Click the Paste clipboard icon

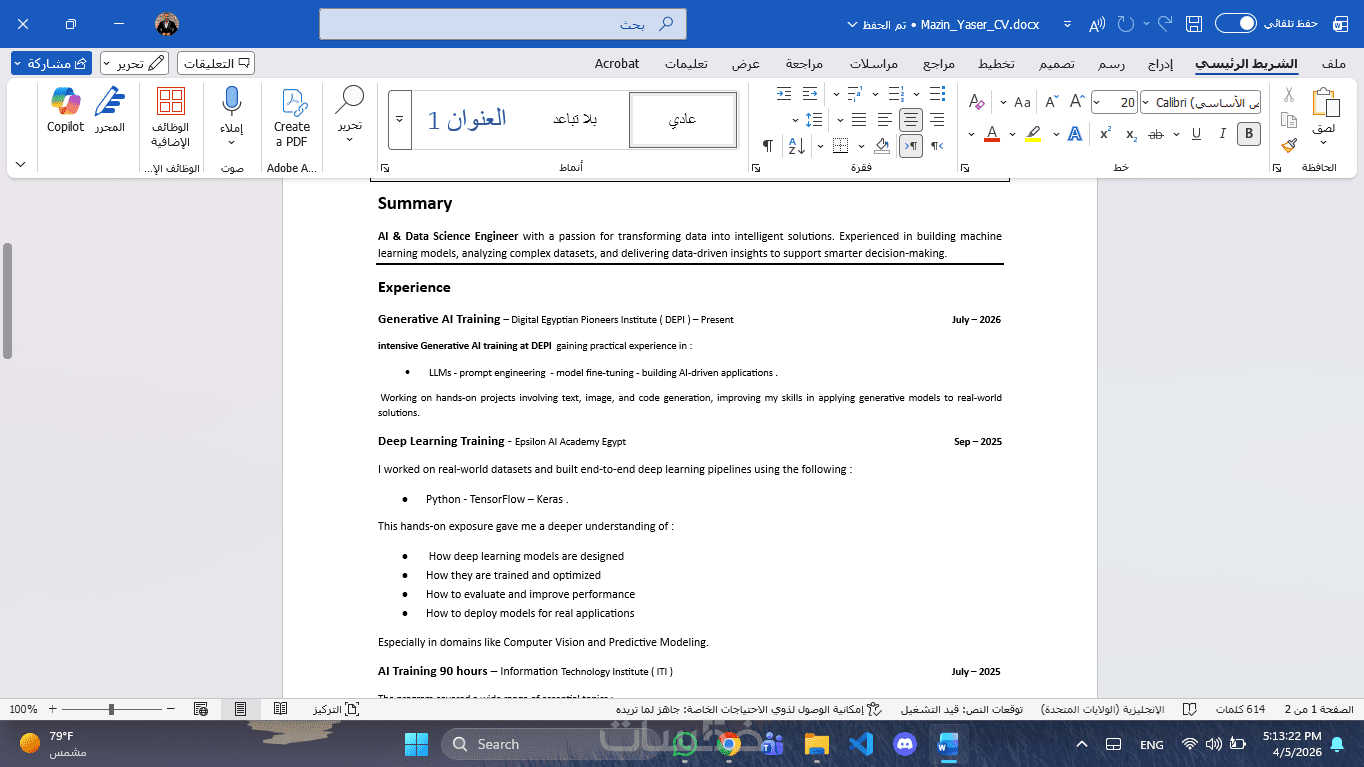pyautogui.click(x=1325, y=103)
